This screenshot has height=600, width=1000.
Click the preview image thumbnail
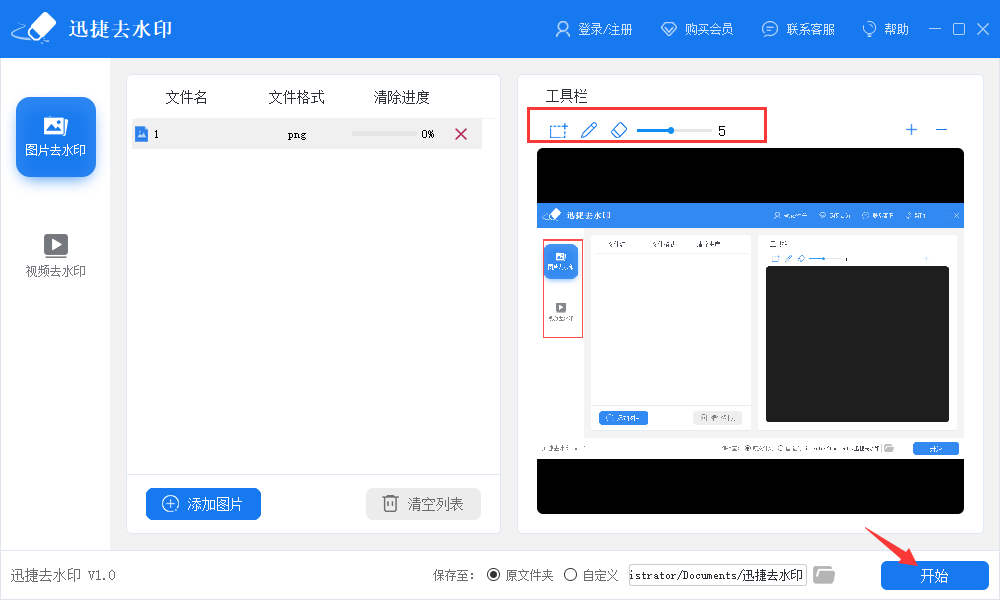[750, 331]
